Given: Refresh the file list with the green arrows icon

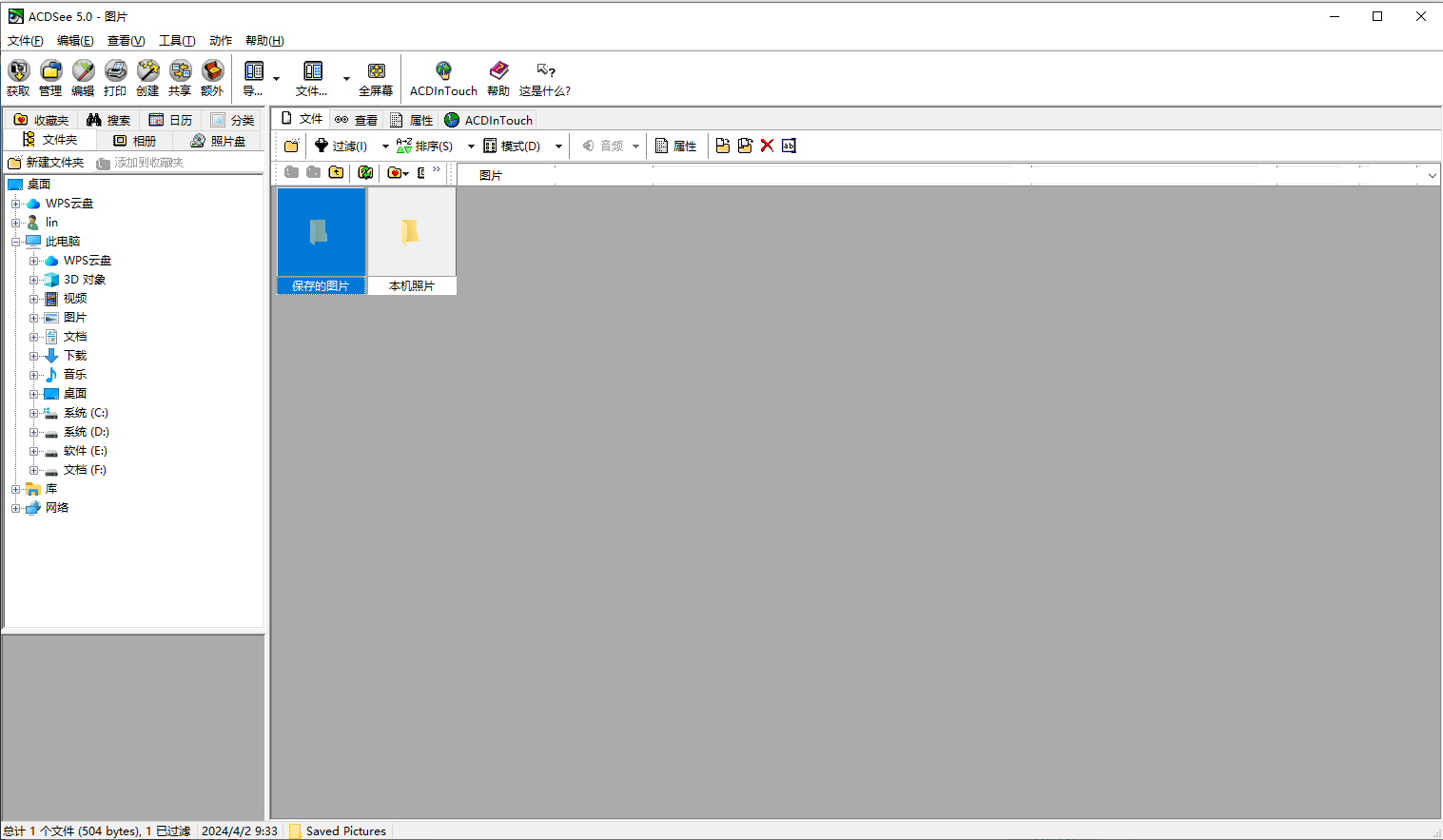Looking at the screenshot, I should tap(365, 172).
